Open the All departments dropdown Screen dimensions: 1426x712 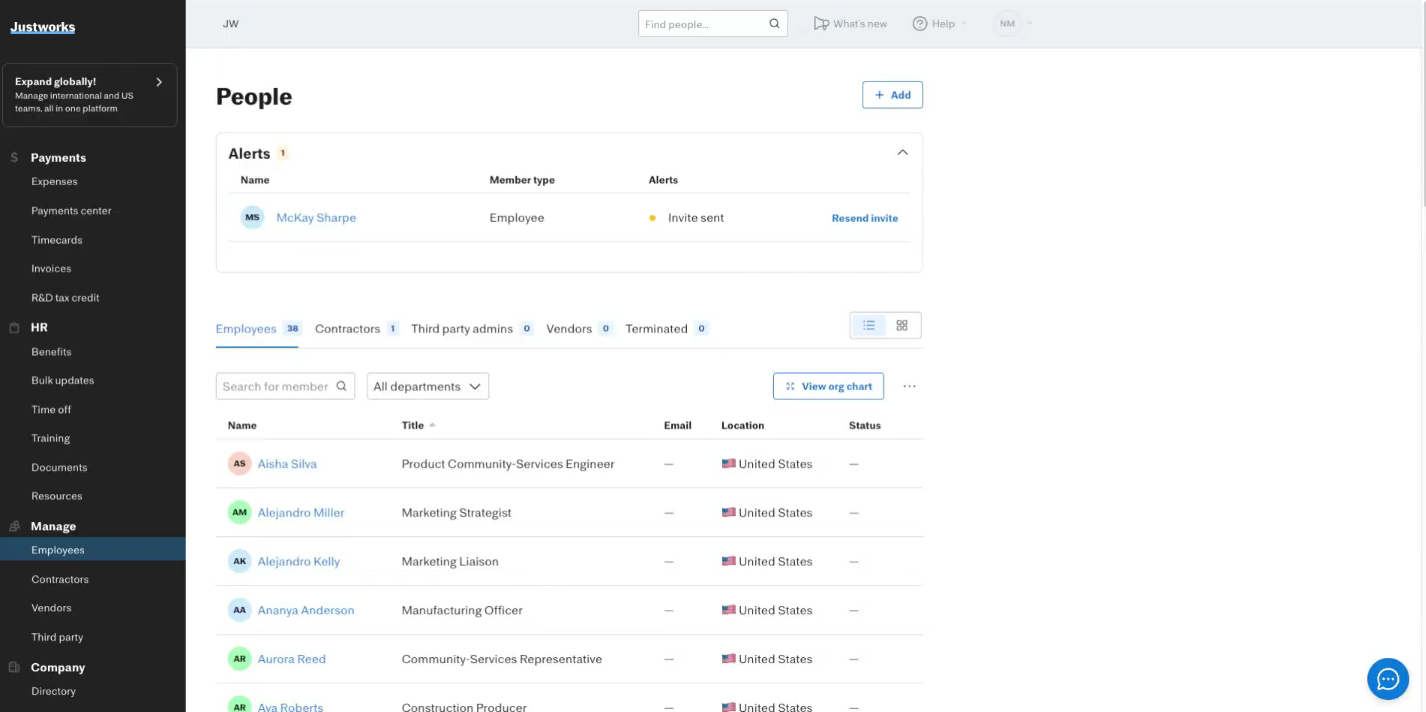[x=427, y=386]
